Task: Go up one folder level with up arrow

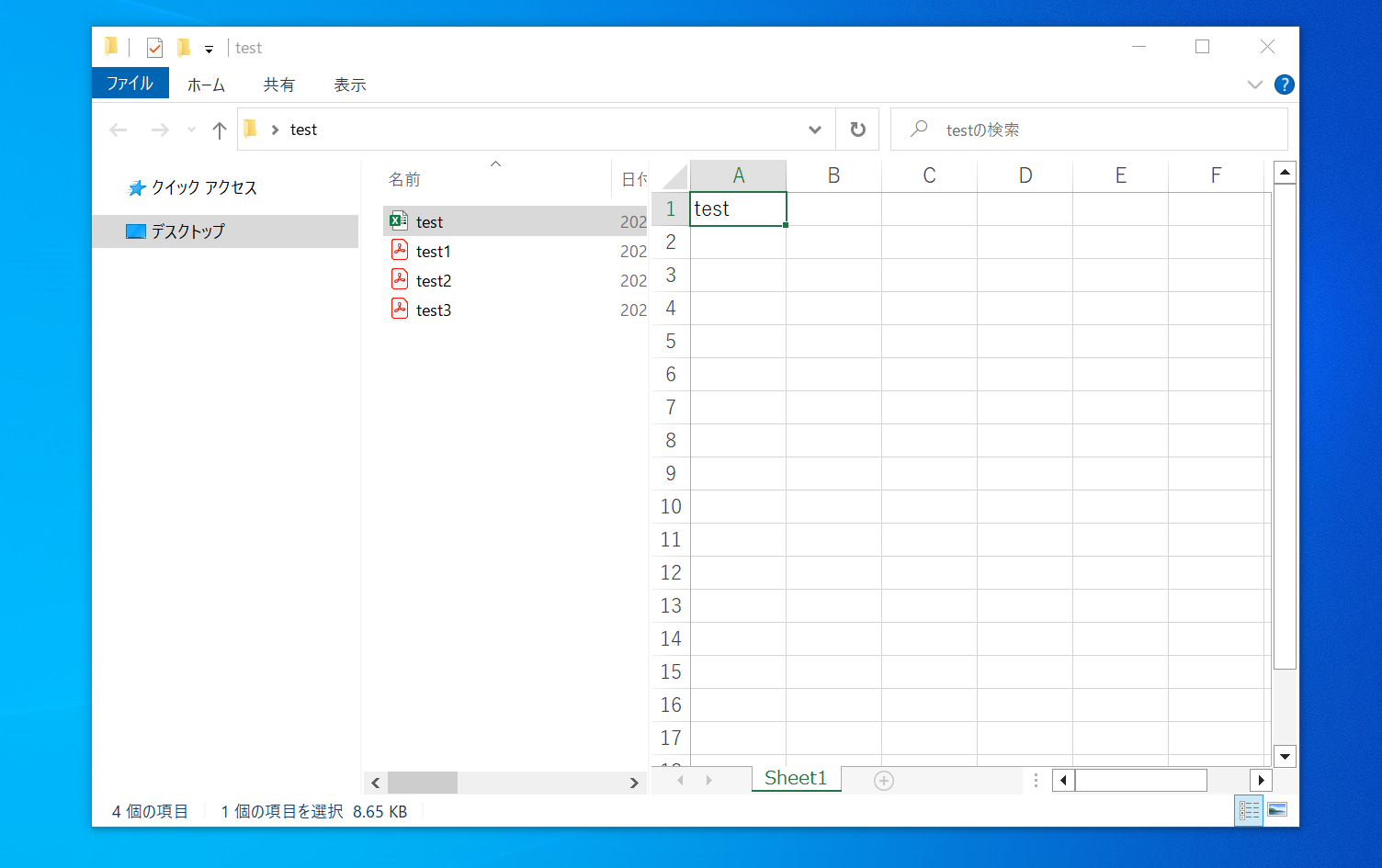Action: (x=219, y=130)
